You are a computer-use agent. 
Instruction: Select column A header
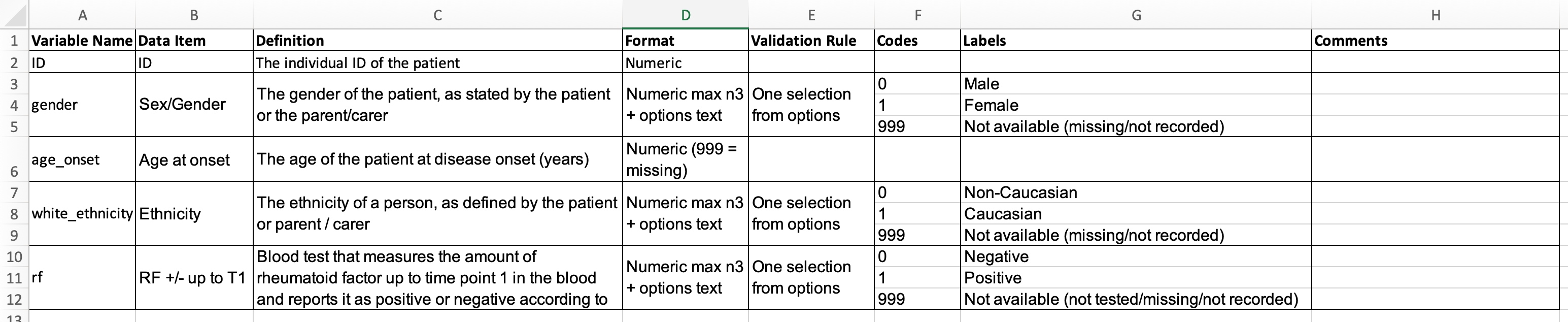coord(82,15)
